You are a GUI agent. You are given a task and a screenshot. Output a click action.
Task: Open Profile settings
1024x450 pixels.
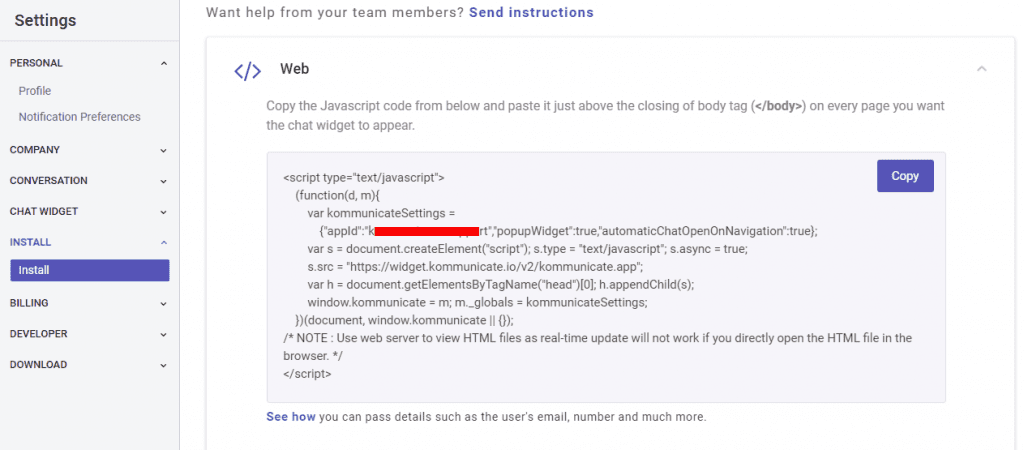point(35,91)
